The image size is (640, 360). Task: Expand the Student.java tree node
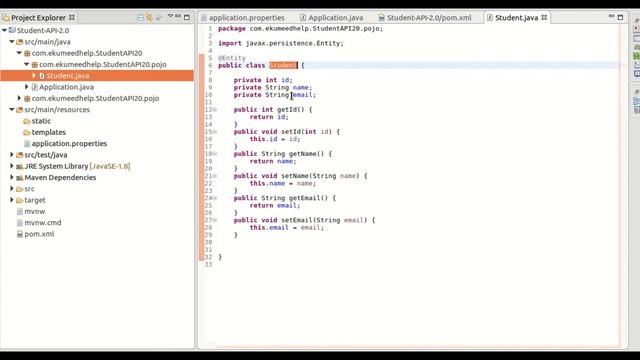point(34,76)
